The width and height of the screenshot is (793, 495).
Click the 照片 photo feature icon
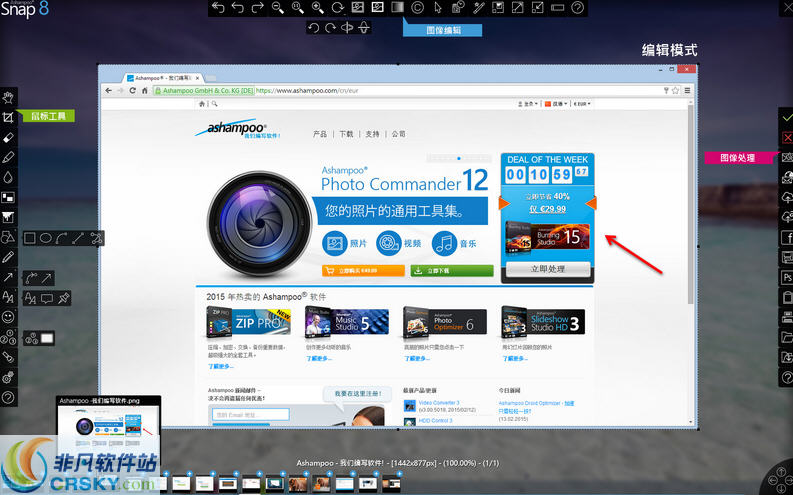[335, 243]
